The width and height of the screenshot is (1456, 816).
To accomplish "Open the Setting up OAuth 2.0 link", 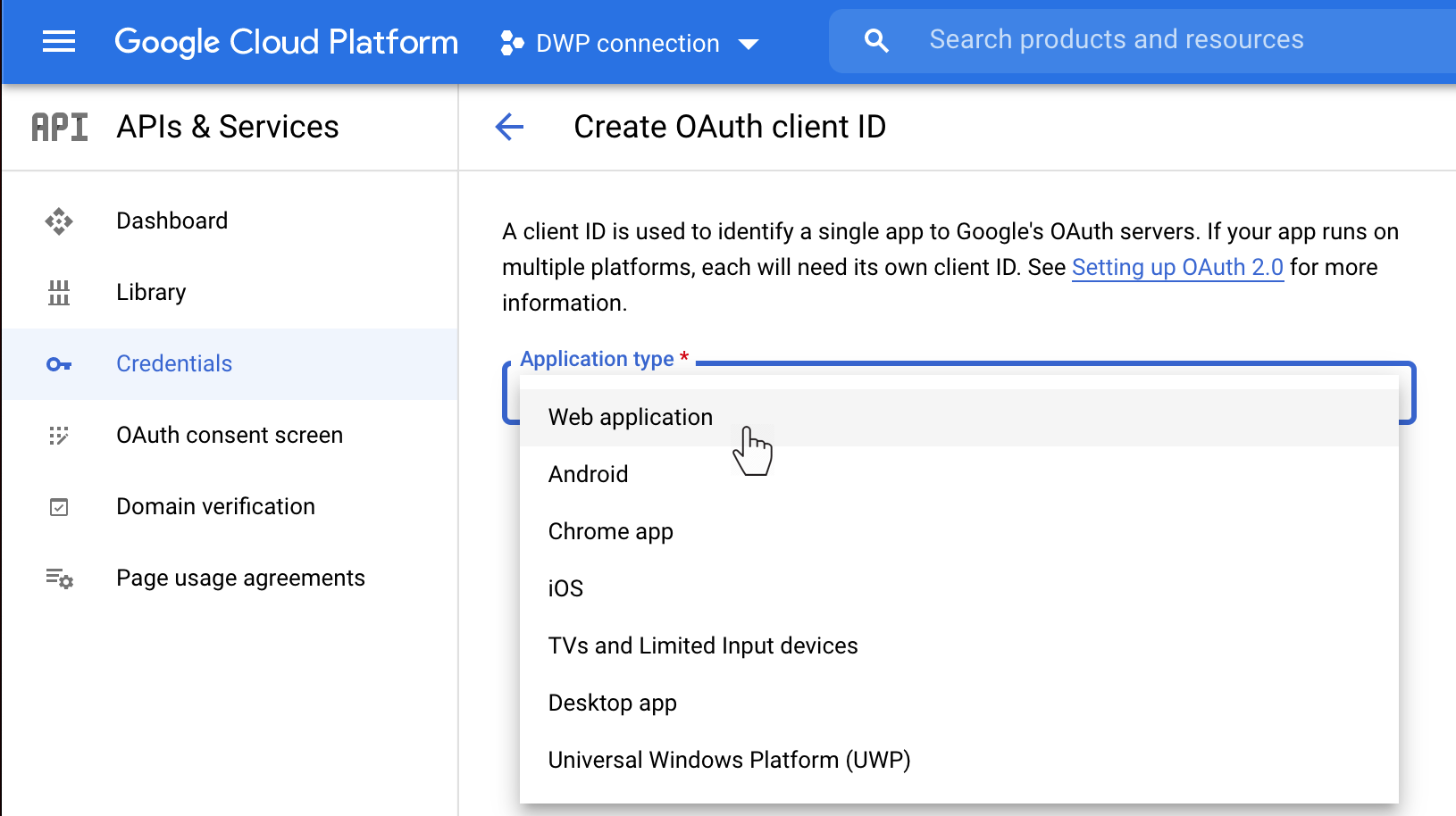I will (1177, 267).
